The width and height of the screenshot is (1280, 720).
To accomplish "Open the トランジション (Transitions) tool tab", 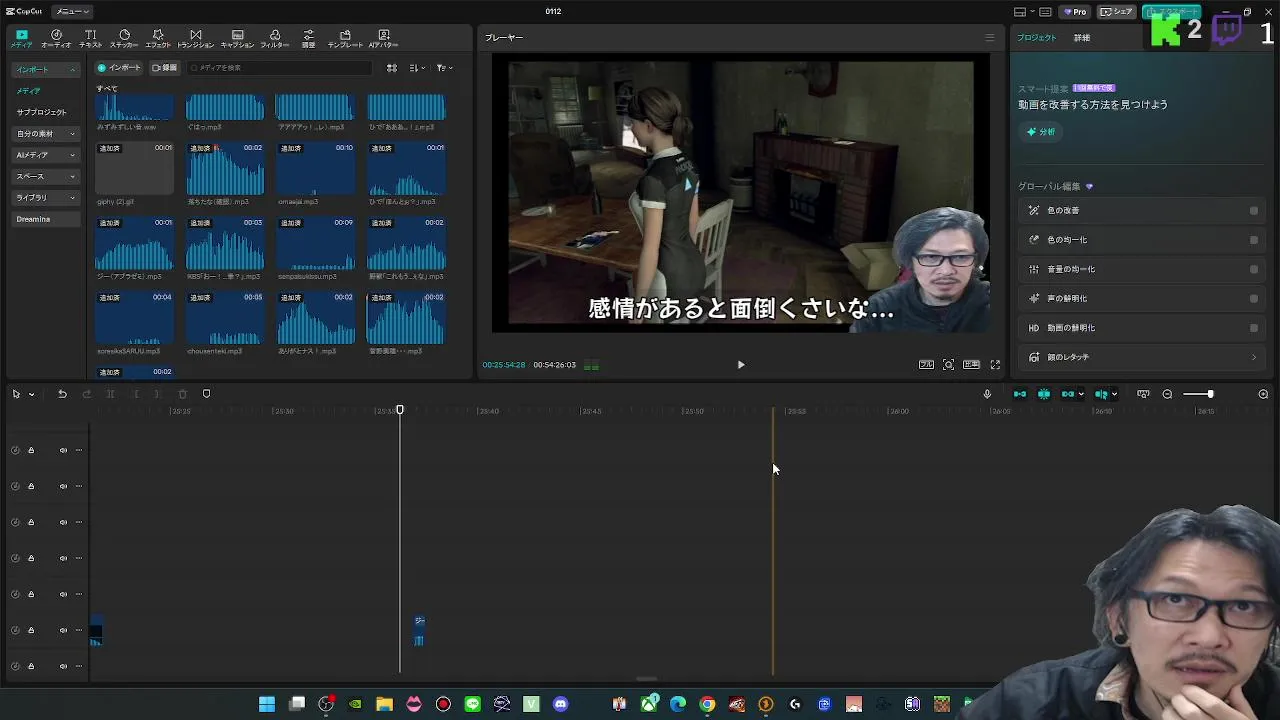I will [195, 39].
